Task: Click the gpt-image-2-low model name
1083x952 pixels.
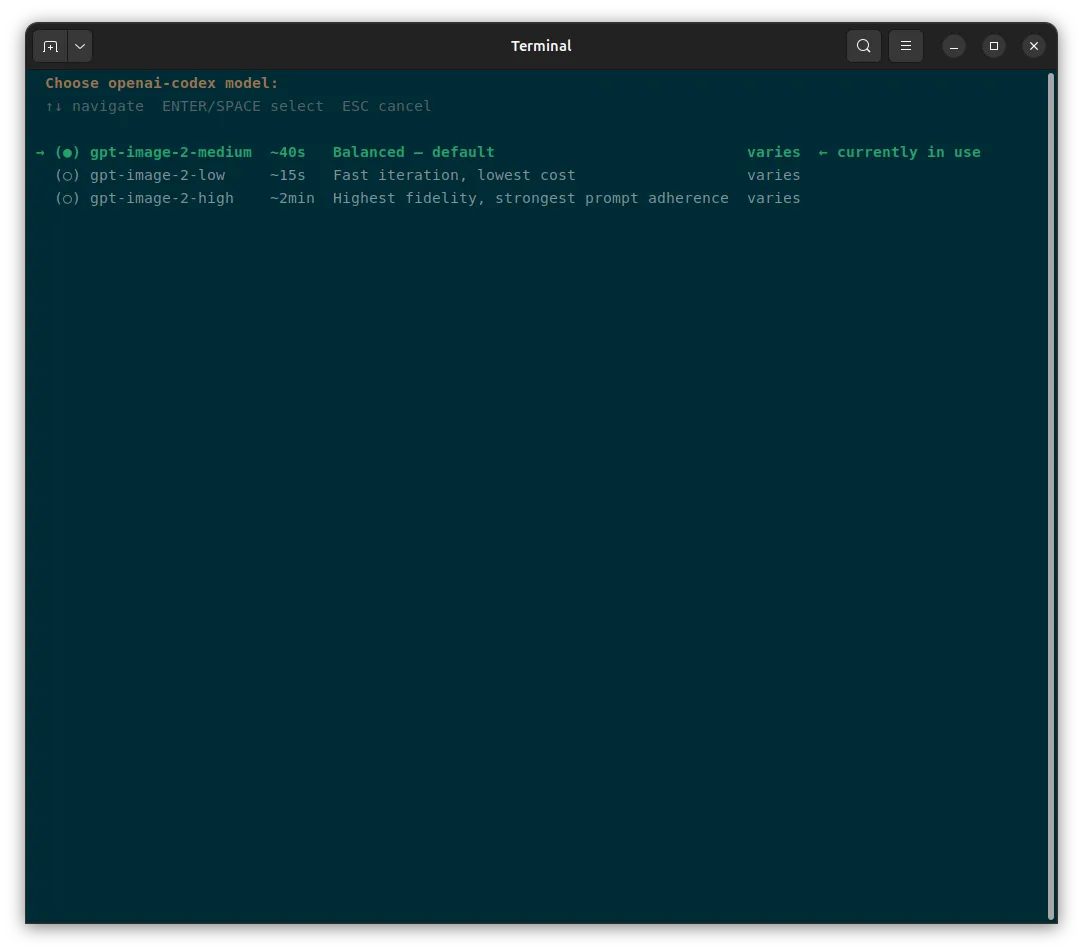Action: click(x=157, y=175)
